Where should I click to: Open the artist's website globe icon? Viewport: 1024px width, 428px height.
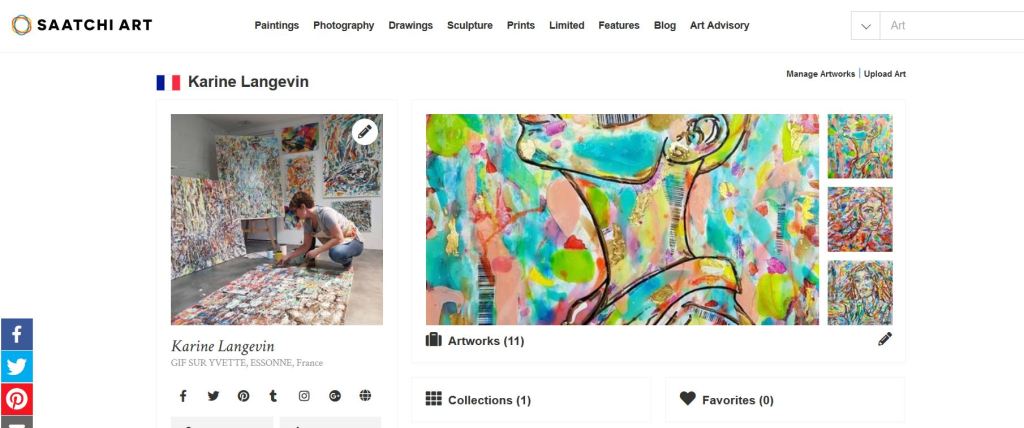365,396
